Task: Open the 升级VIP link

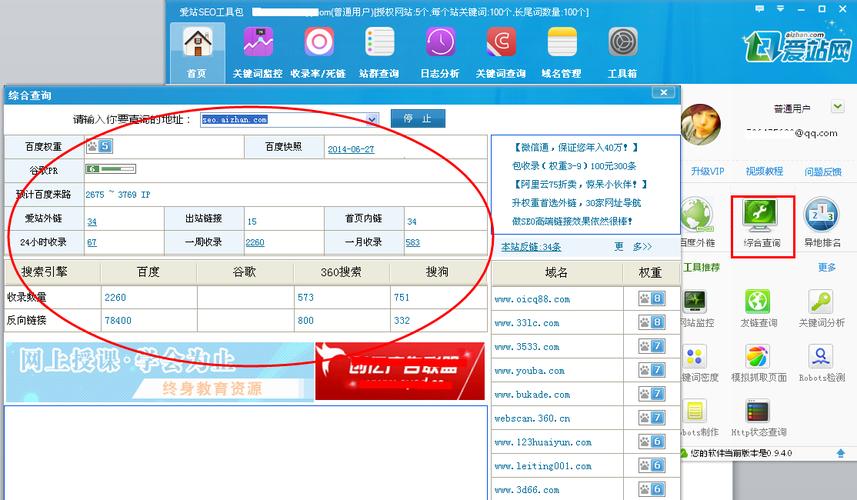Action: 708,172
